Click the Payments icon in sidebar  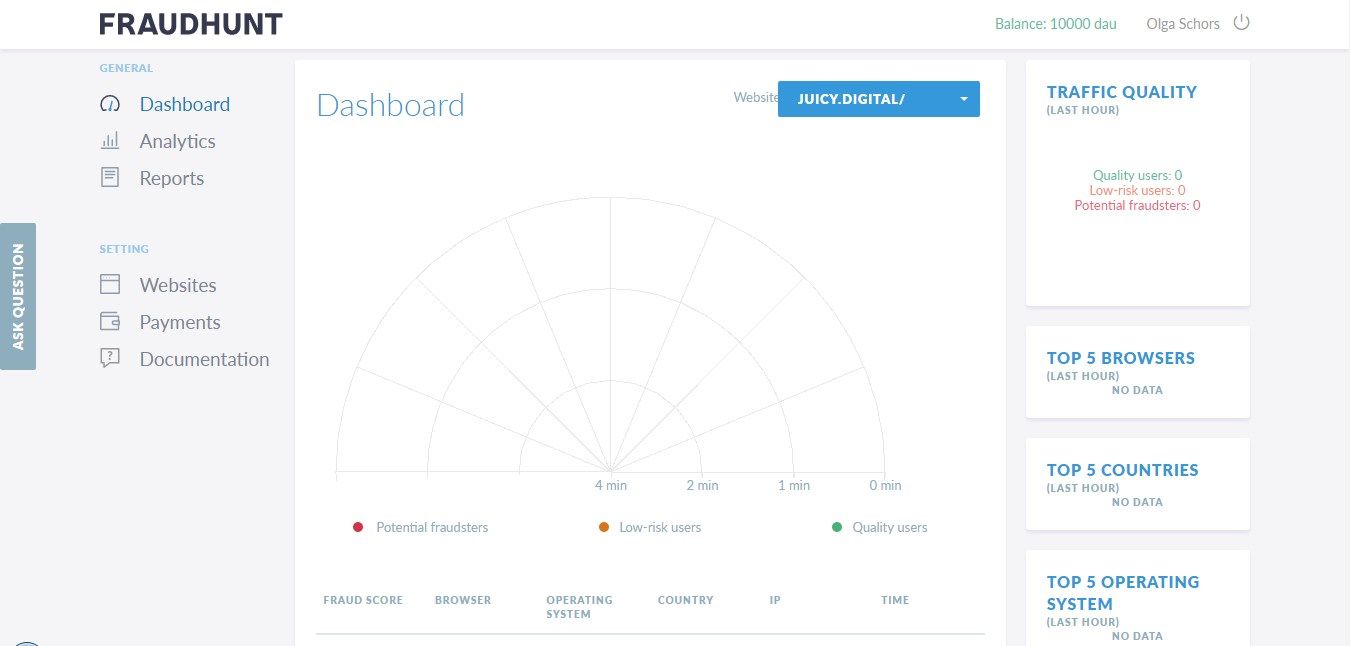pyautogui.click(x=109, y=321)
